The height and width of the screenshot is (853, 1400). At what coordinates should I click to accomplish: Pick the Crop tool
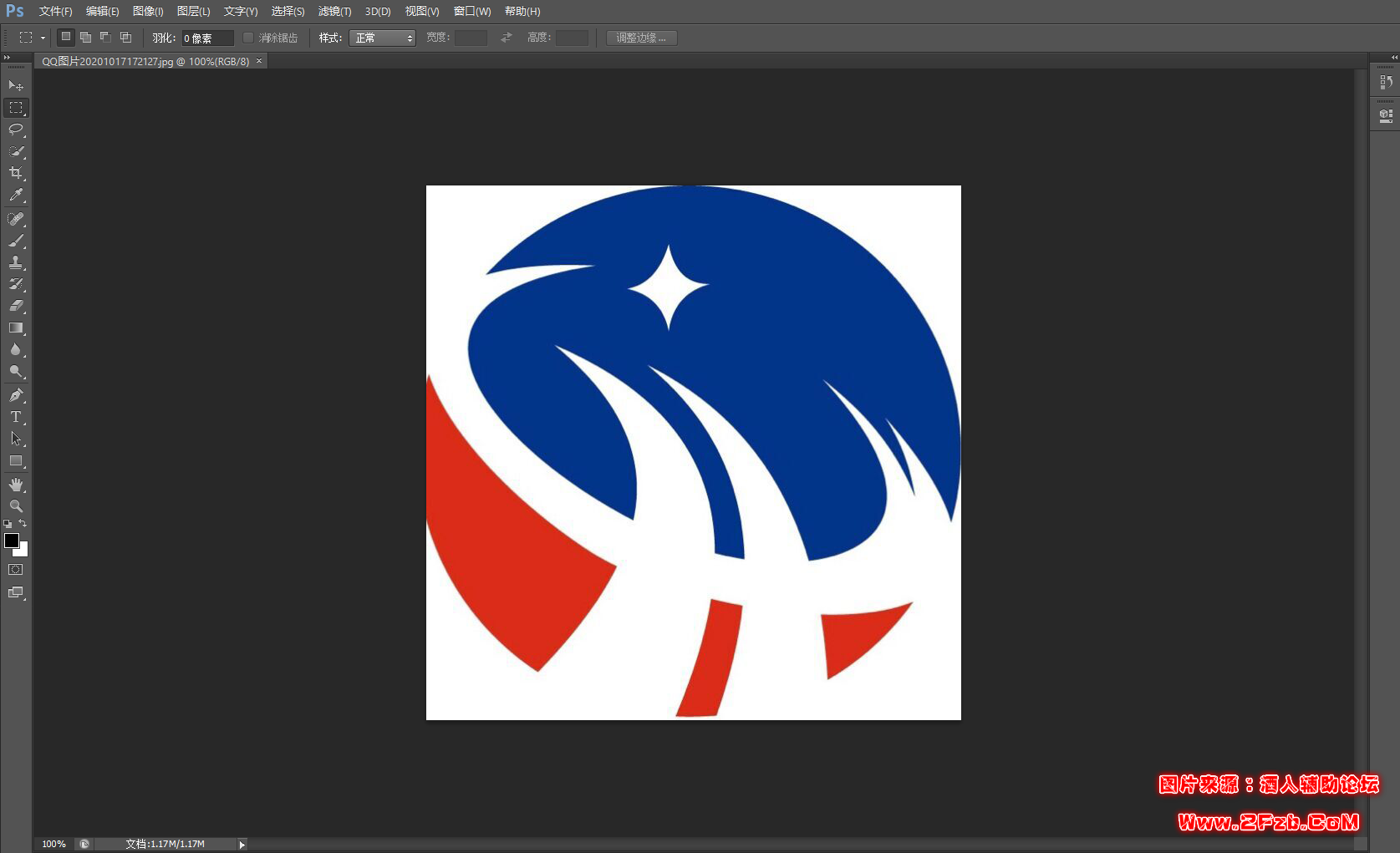(x=15, y=173)
